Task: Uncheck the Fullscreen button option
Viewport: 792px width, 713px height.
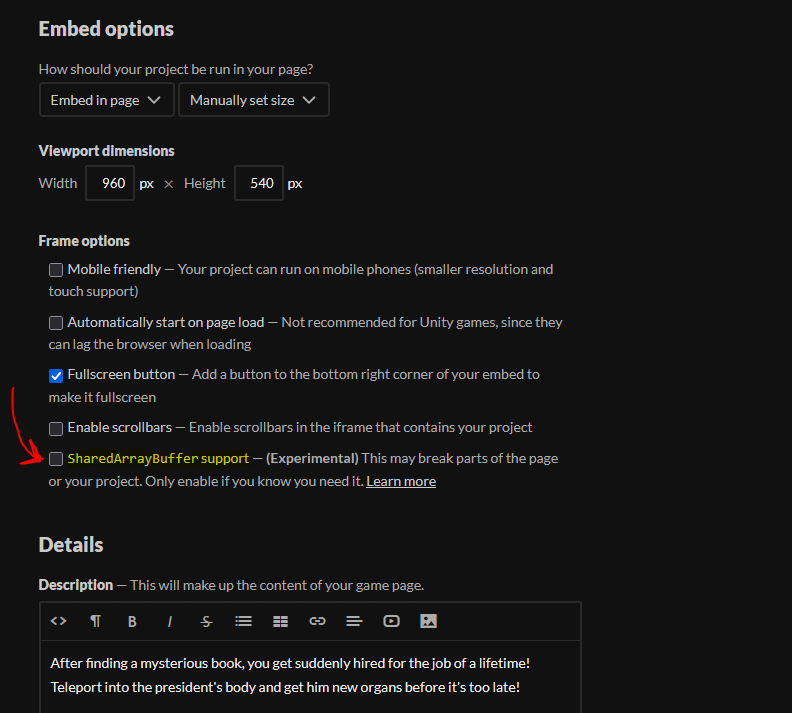Action: (56, 375)
